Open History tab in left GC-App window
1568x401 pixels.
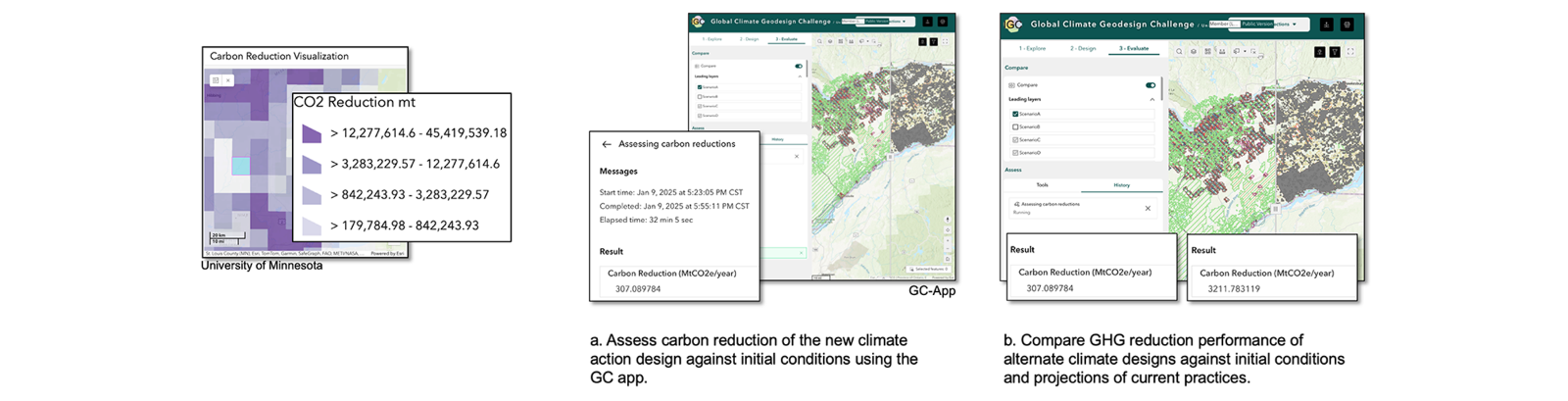tap(777, 139)
